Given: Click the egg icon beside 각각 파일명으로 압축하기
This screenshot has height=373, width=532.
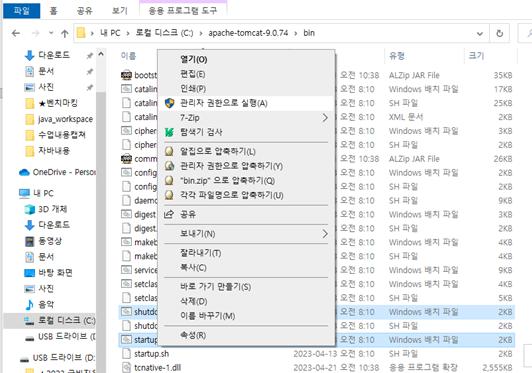Looking at the screenshot, I should (169, 195).
